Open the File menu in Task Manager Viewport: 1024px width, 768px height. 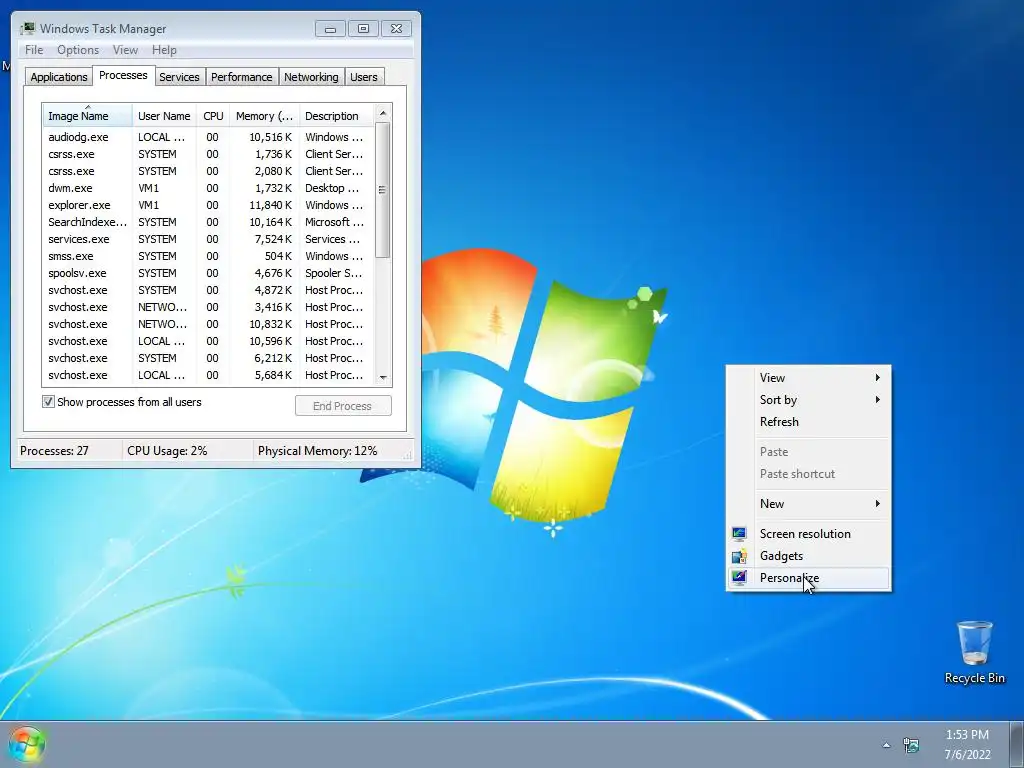pos(34,50)
